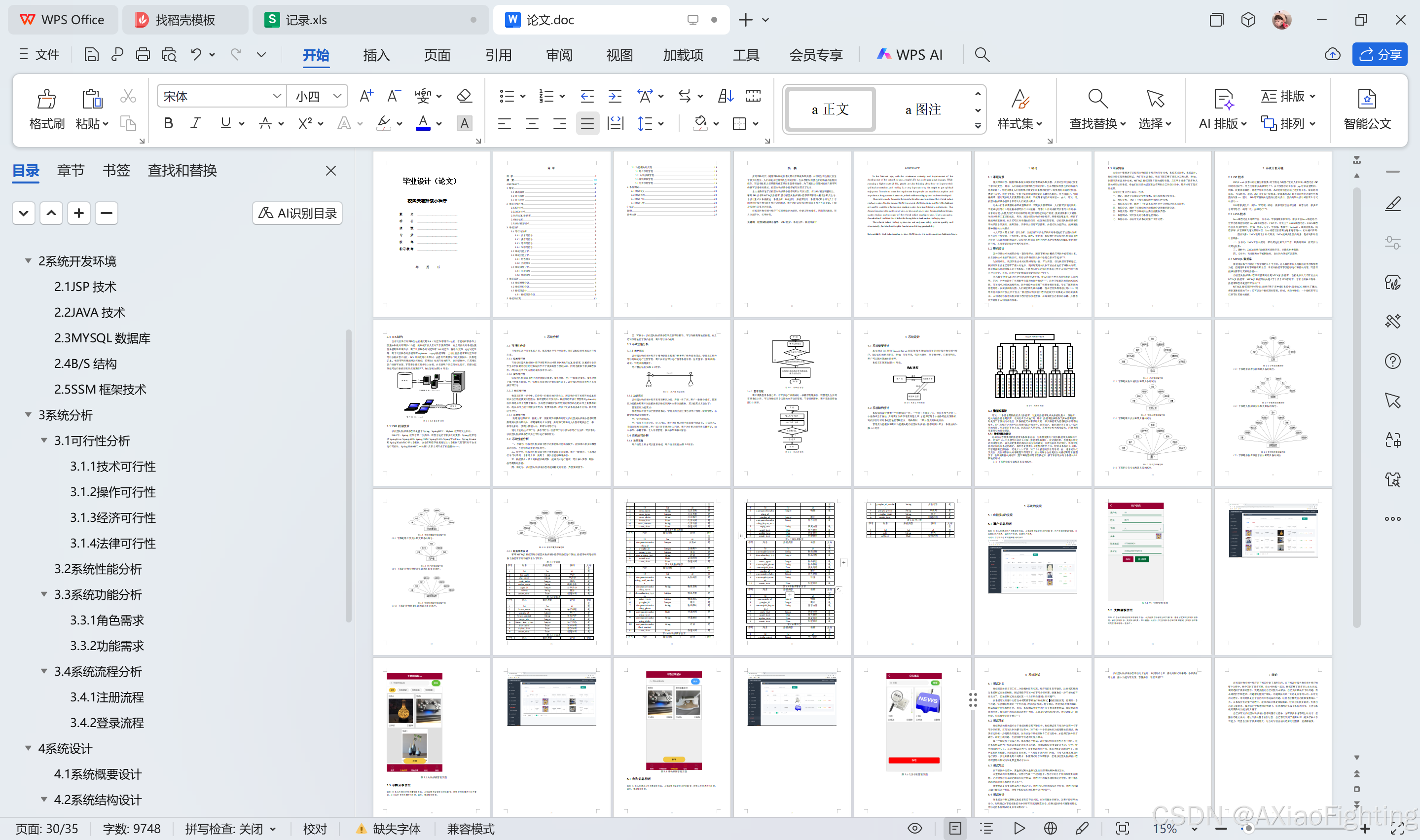Click the Clear Formatting eraser icon
The width and height of the screenshot is (1420, 840).
[464, 96]
